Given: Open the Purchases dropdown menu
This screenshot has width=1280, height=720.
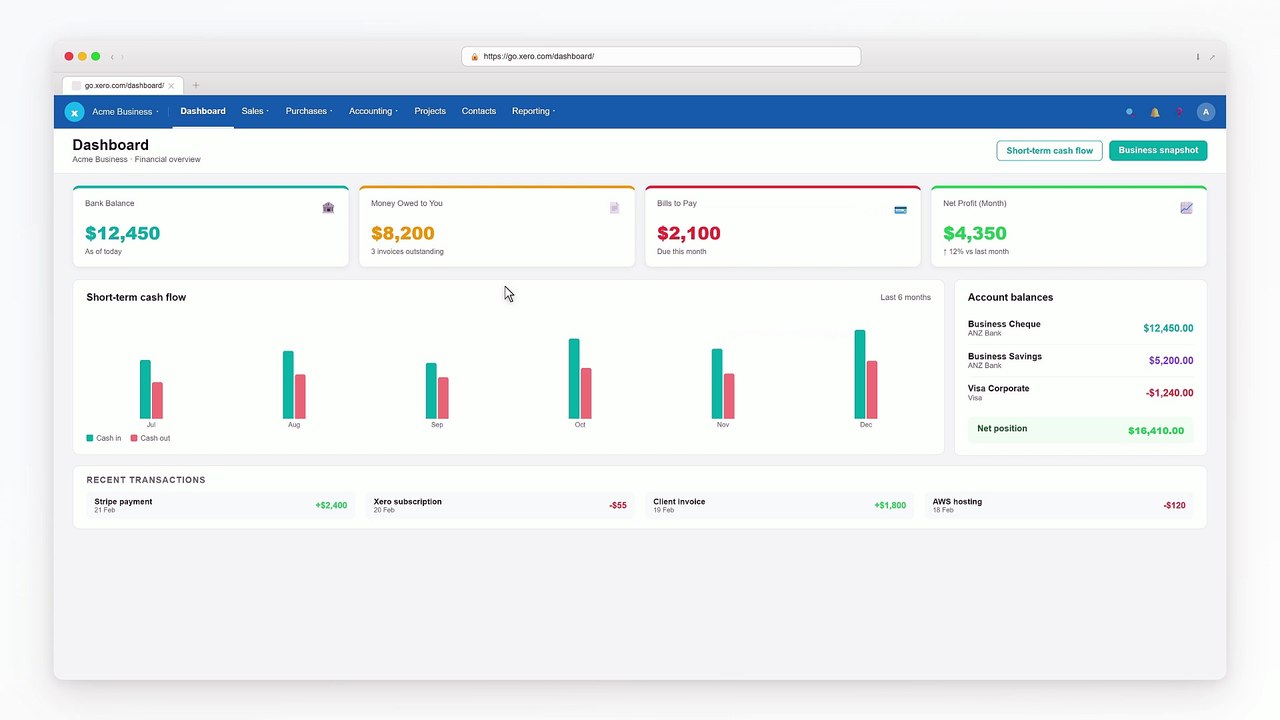Looking at the screenshot, I should [x=309, y=111].
